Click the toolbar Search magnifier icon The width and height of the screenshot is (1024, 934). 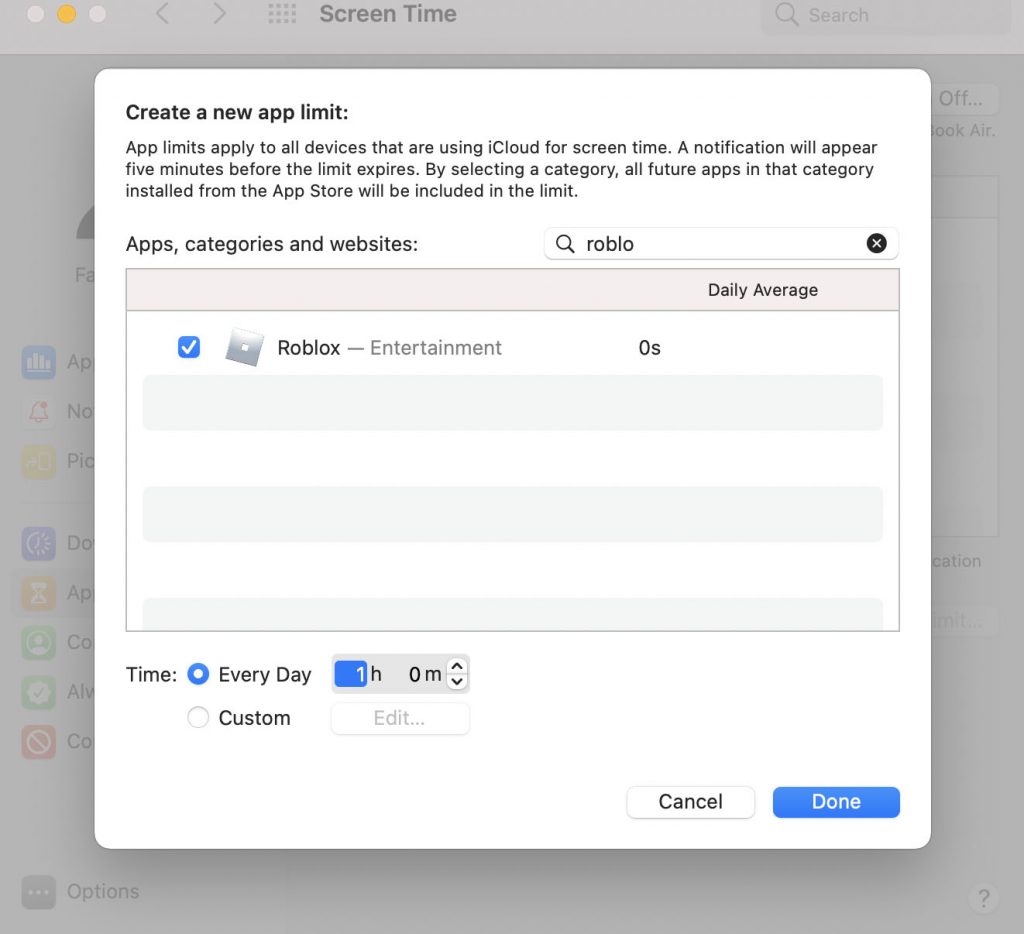tap(787, 14)
